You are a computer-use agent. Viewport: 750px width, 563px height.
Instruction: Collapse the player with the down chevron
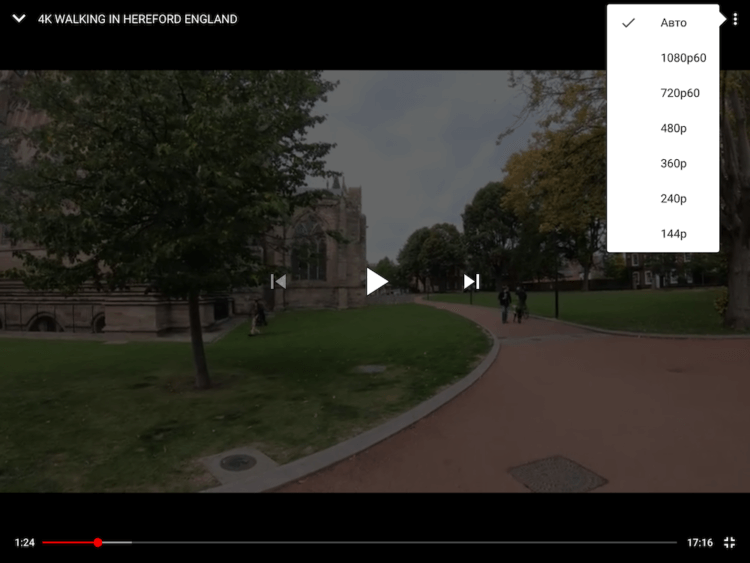(19, 19)
